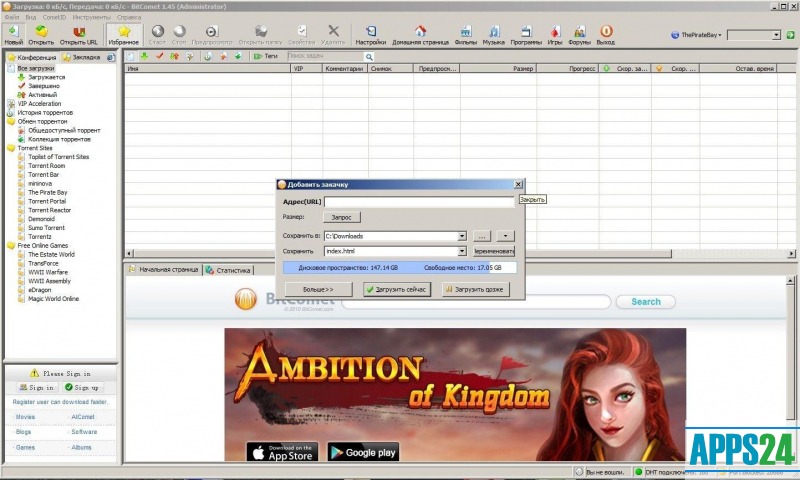Screen dimensions: 800x480
Task: Select Загружается in the sidebar
Action: pyautogui.click(x=46, y=77)
